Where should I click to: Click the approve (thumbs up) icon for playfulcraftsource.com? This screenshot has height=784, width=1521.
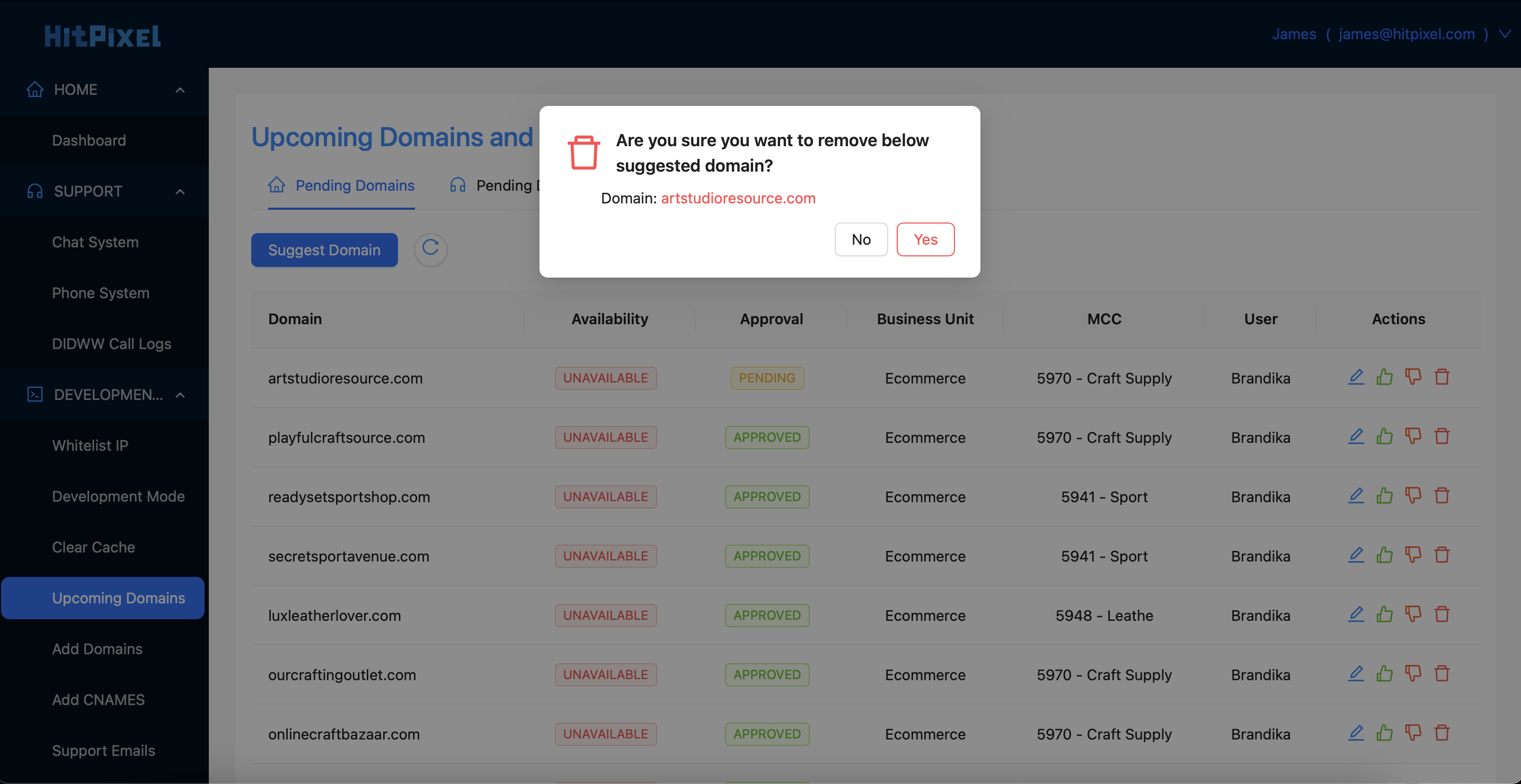pyautogui.click(x=1385, y=436)
